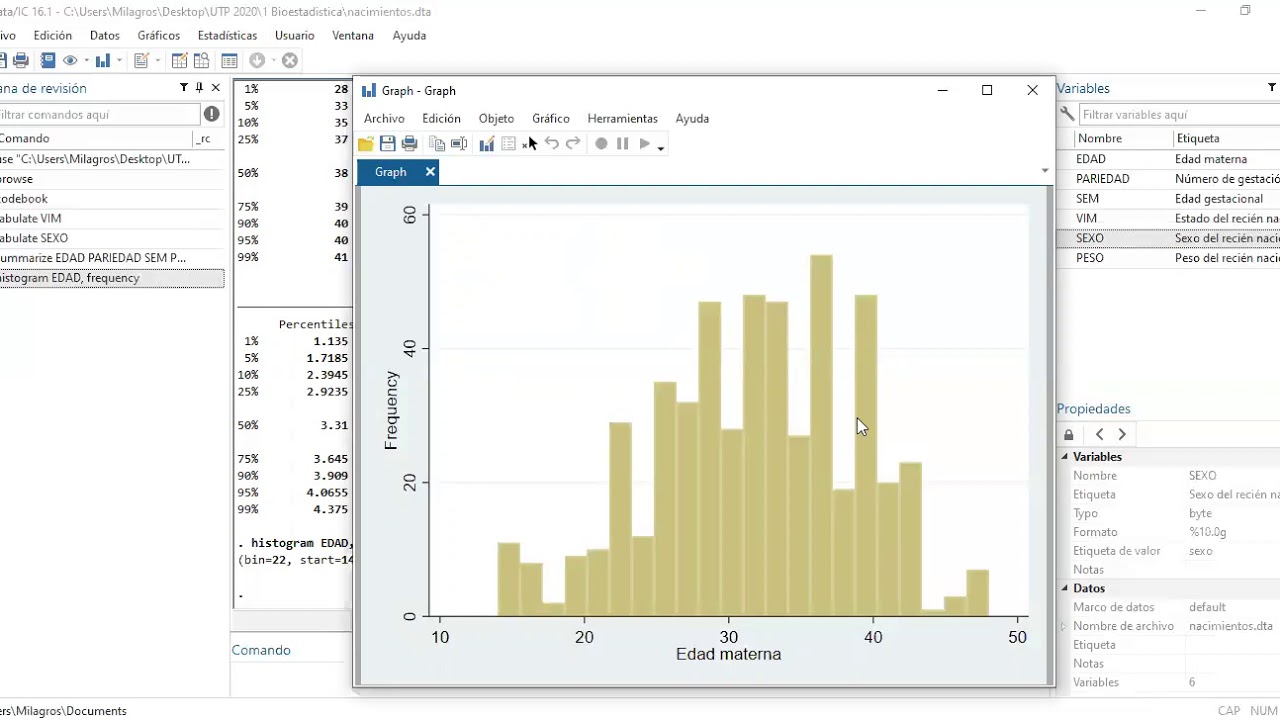
Task: Click the Copy icon in Graph window toolbar
Action: 437,144
